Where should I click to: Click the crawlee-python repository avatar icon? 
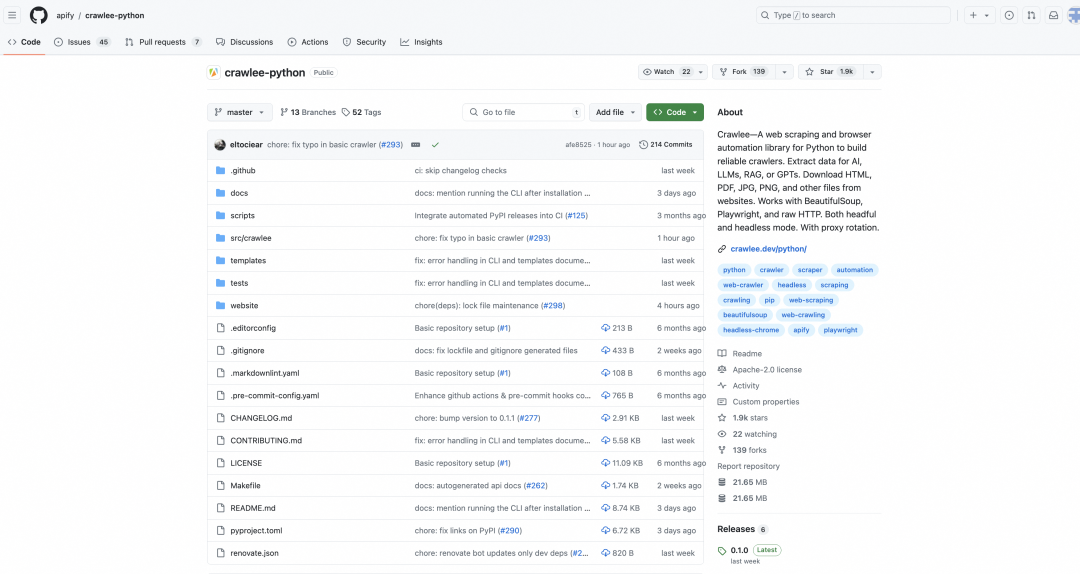(214, 72)
